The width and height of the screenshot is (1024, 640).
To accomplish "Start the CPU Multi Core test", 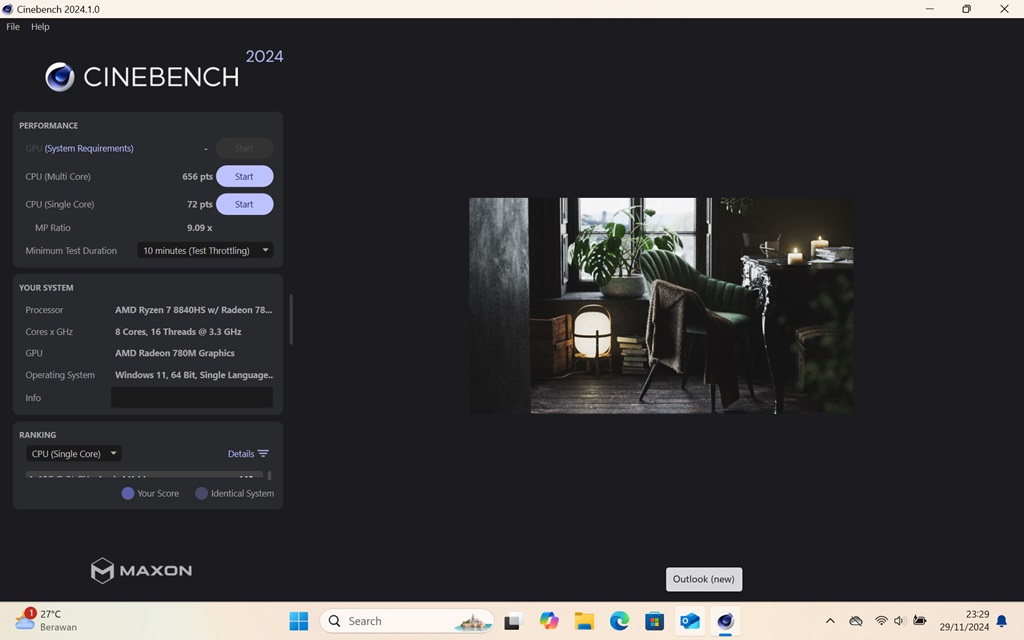I will click(244, 176).
